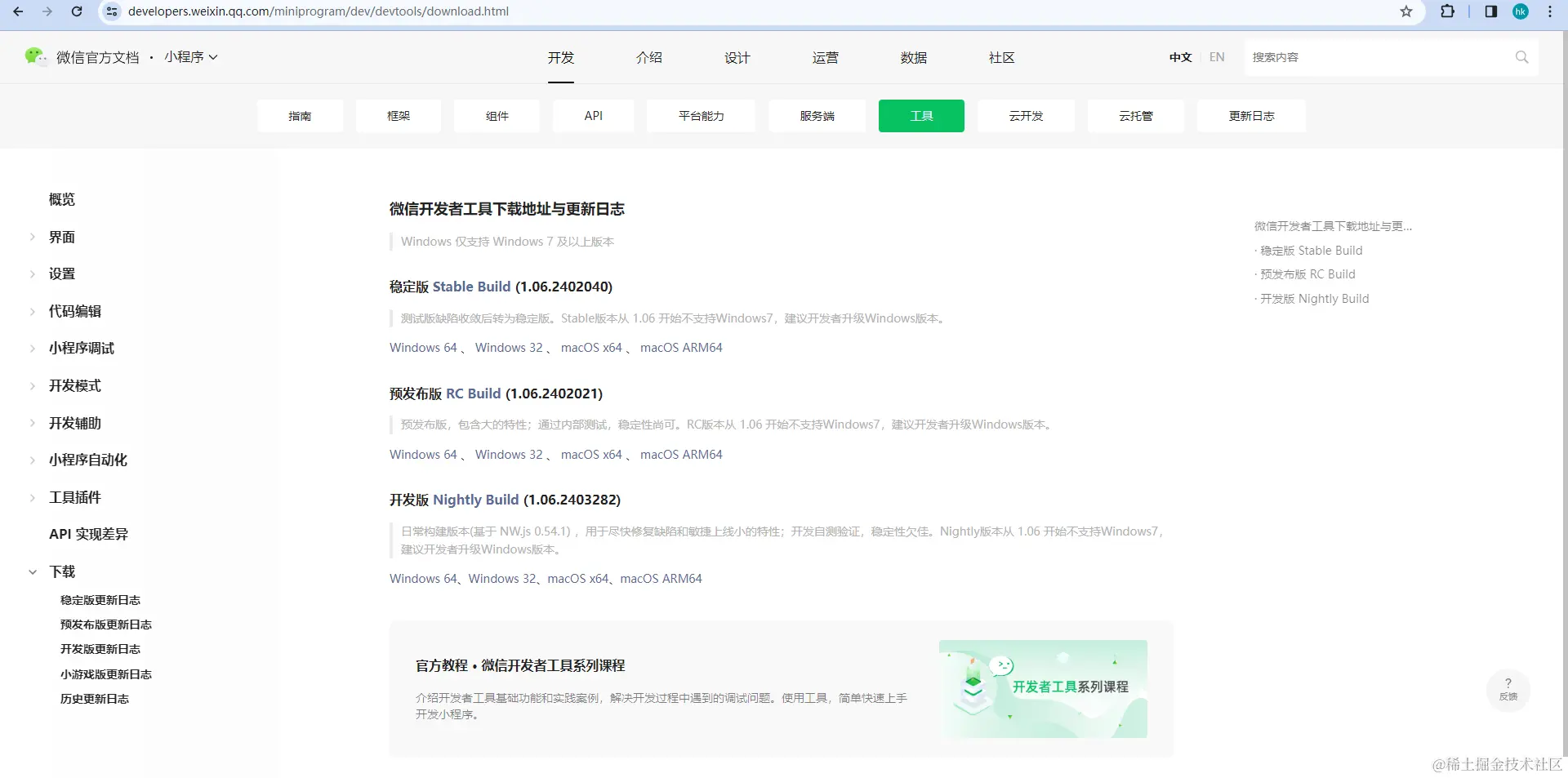Viewport: 1568px width, 778px height.
Task: Download Stable Build for macOS ARM64
Action: point(681,348)
